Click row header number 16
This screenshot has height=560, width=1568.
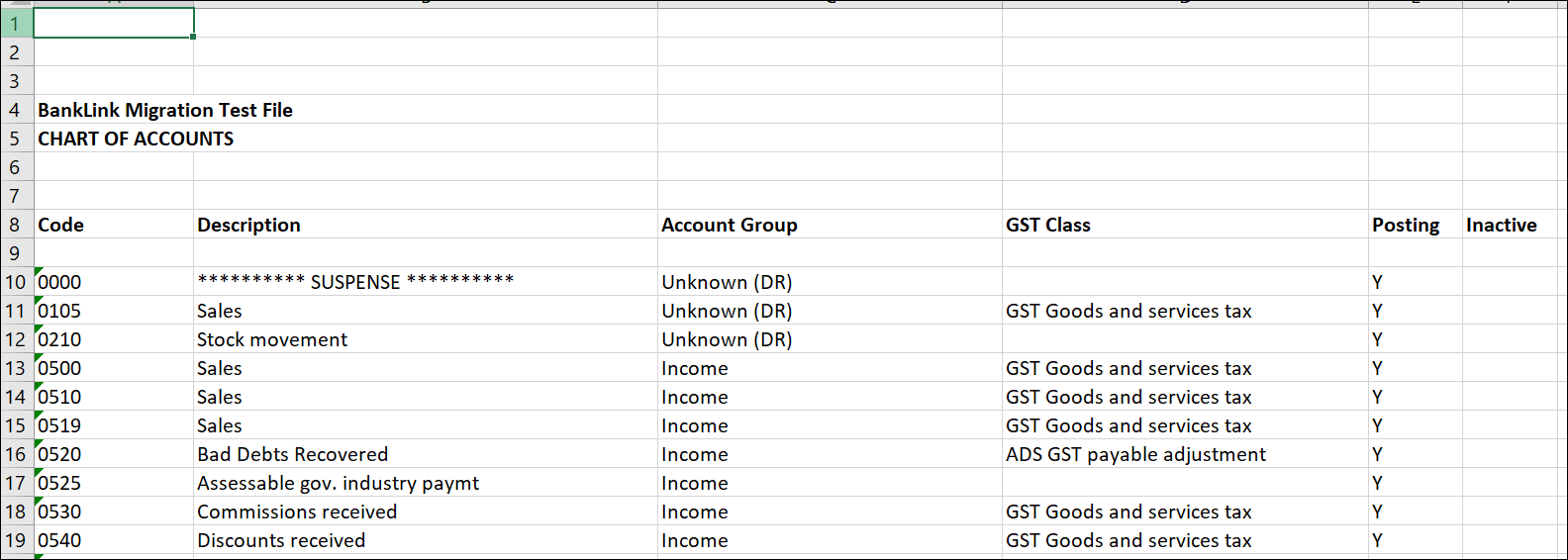[15, 454]
